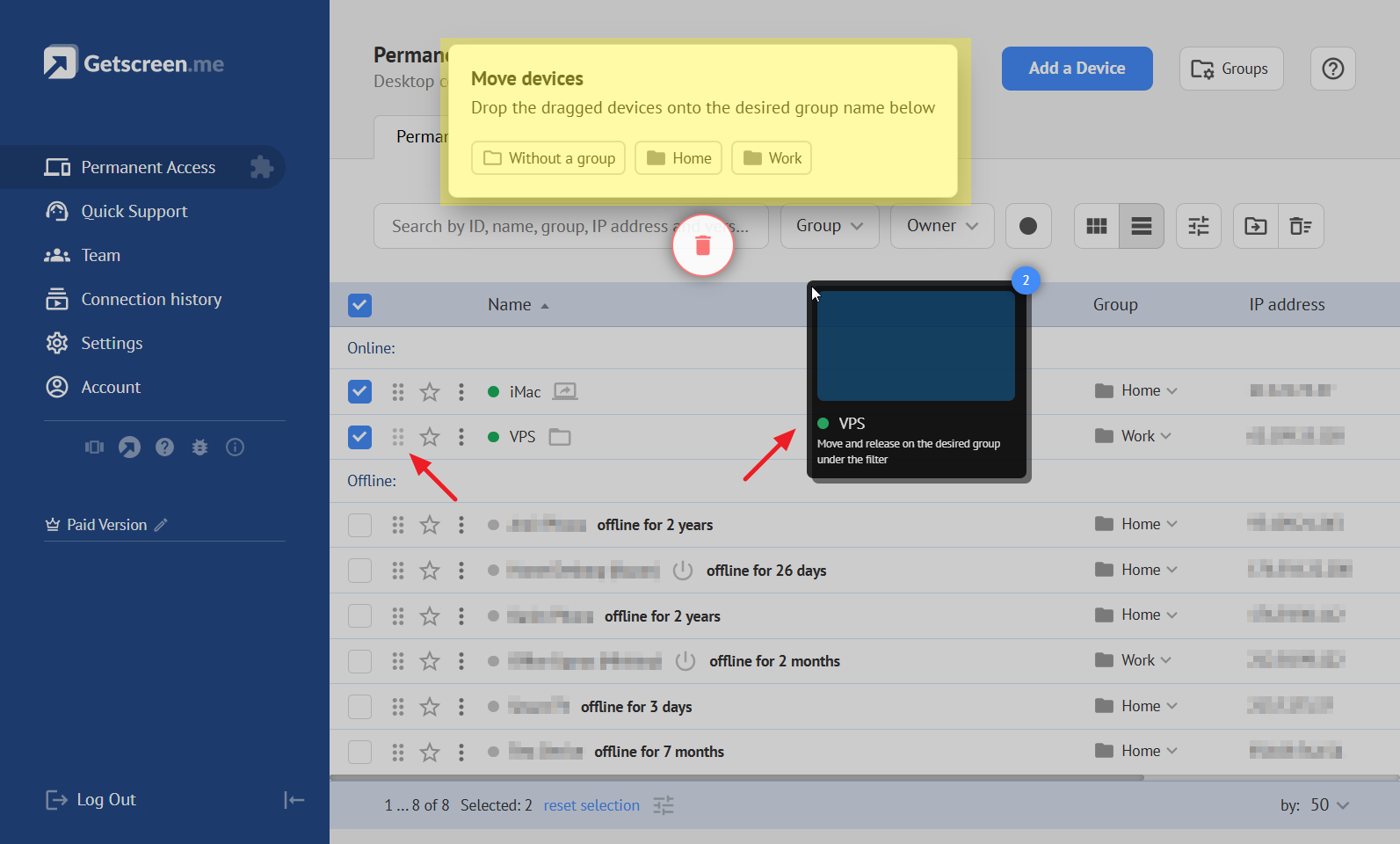
Task: Uncheck the iMac device checkbox
Action: [359, 392]
